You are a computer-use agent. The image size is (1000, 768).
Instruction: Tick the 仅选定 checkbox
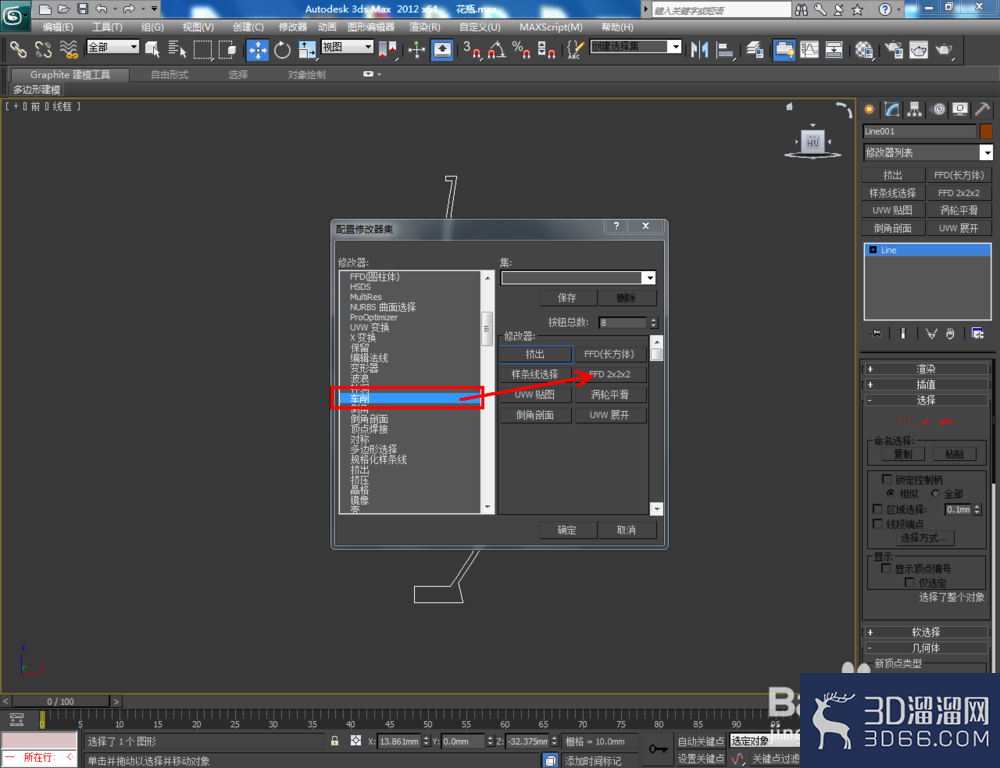tap(909, 582)
